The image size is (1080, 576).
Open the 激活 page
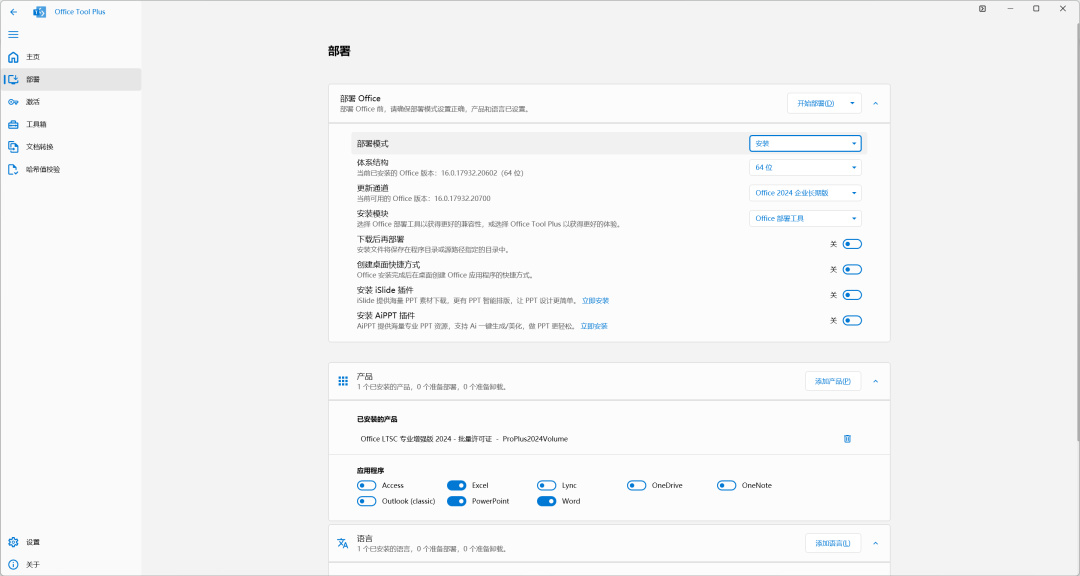point(71,102)
